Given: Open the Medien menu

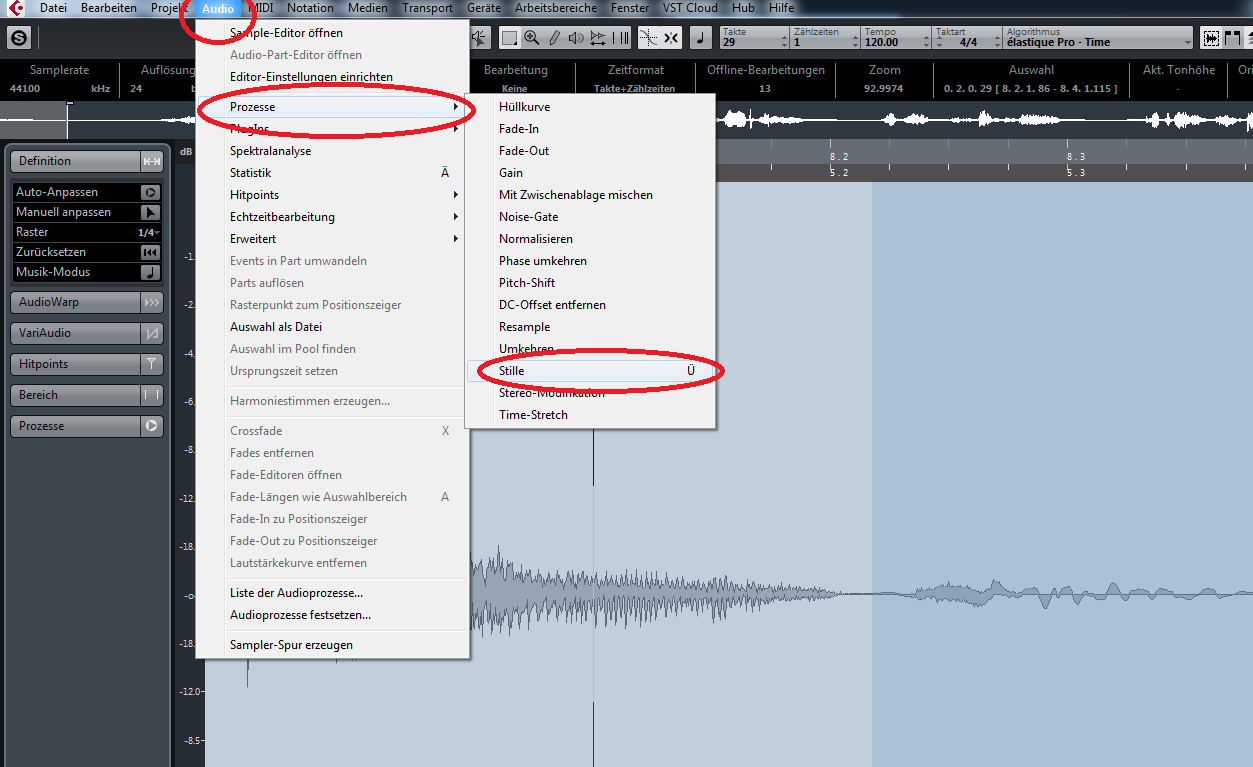Looking at the screenshot, I should click(368, 8).
